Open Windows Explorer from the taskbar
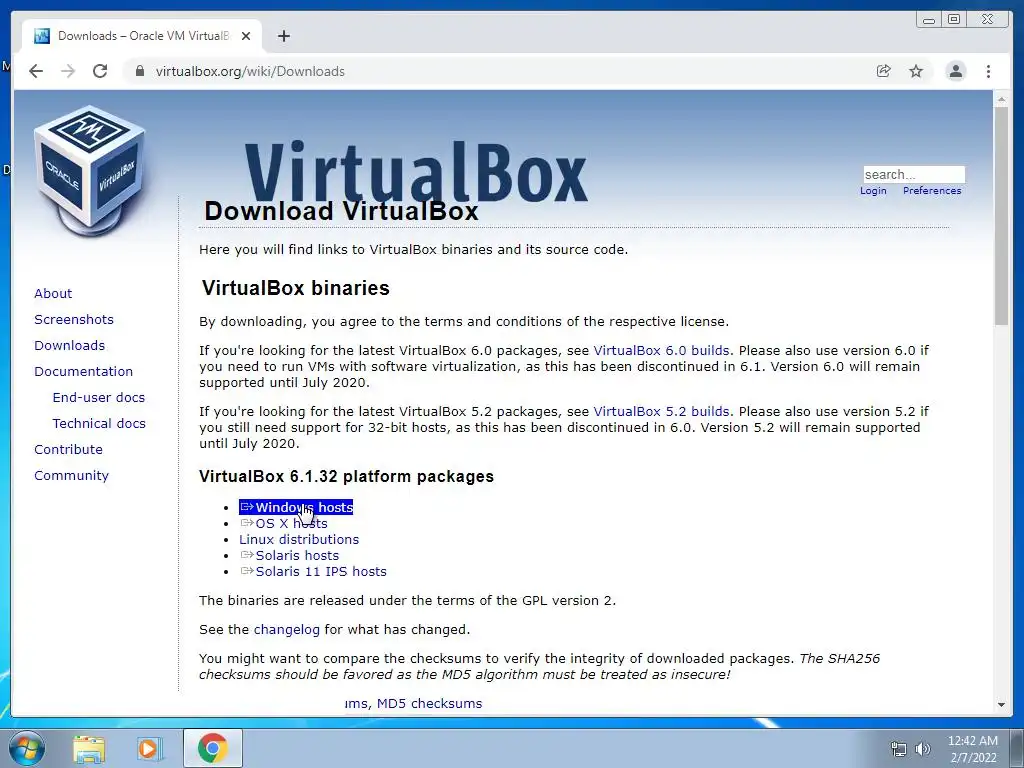Image resolution: width=1024 pixels, height=768 pixels. pyautogui.click(x=89, y=749)
